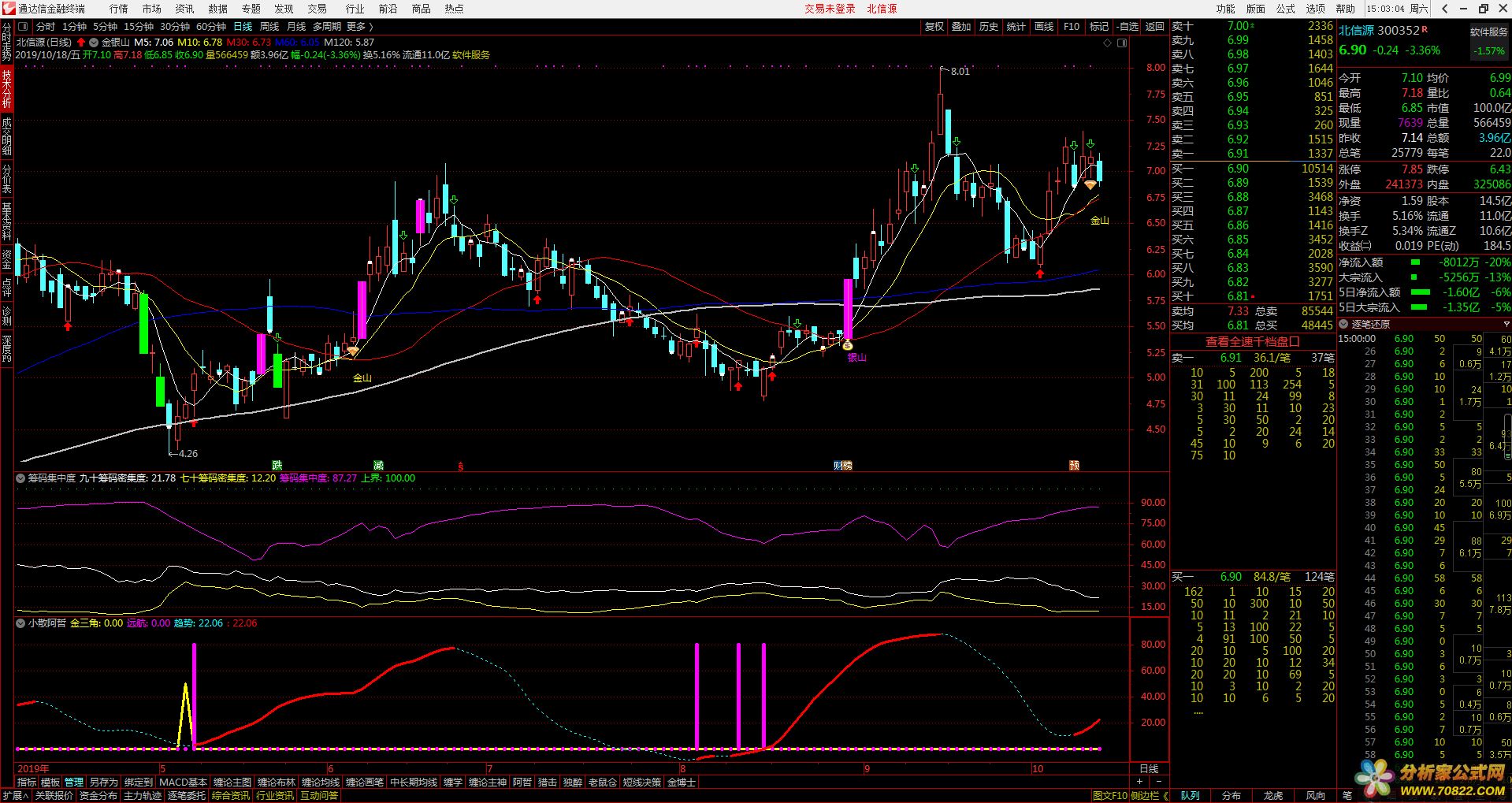Viewport: 1512px width, 803px height.
Task: Open the 市场 menu
Action: pos(152,9)
